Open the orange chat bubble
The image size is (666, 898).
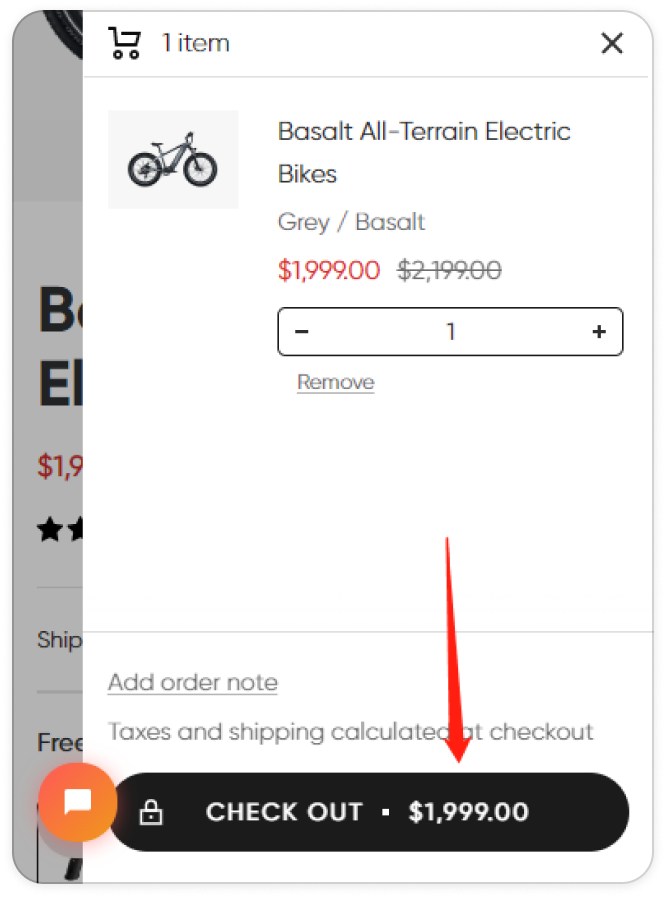[x=77, y=801]
